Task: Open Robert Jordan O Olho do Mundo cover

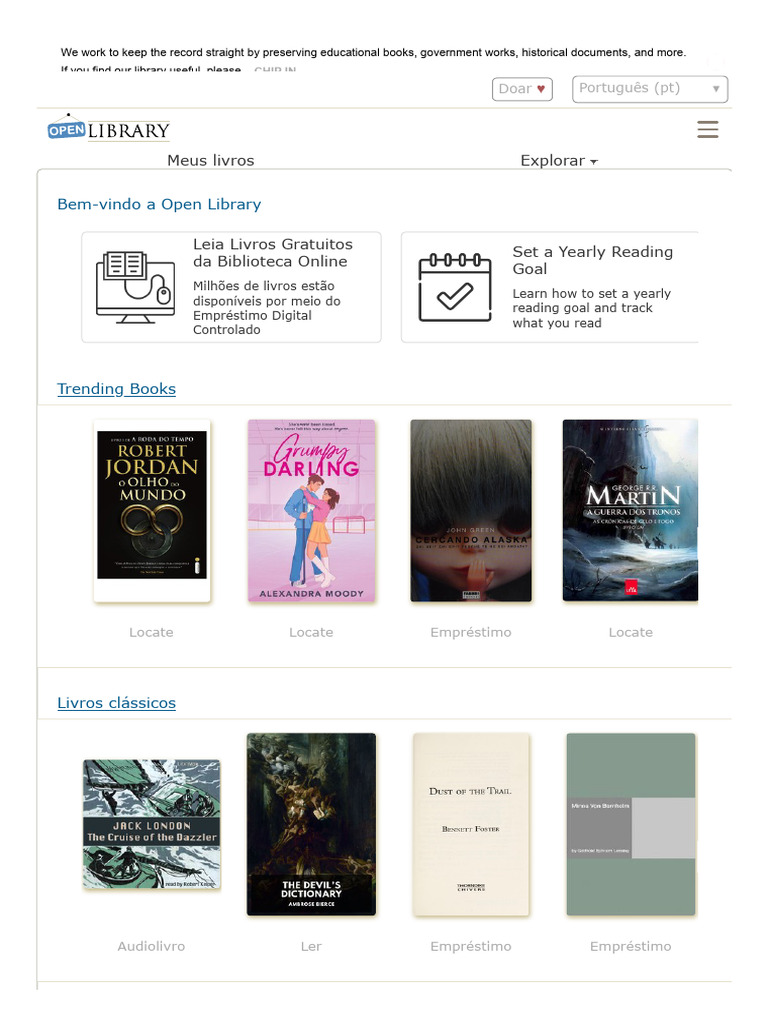Action: pyautogui.click(x=152, y=511)
